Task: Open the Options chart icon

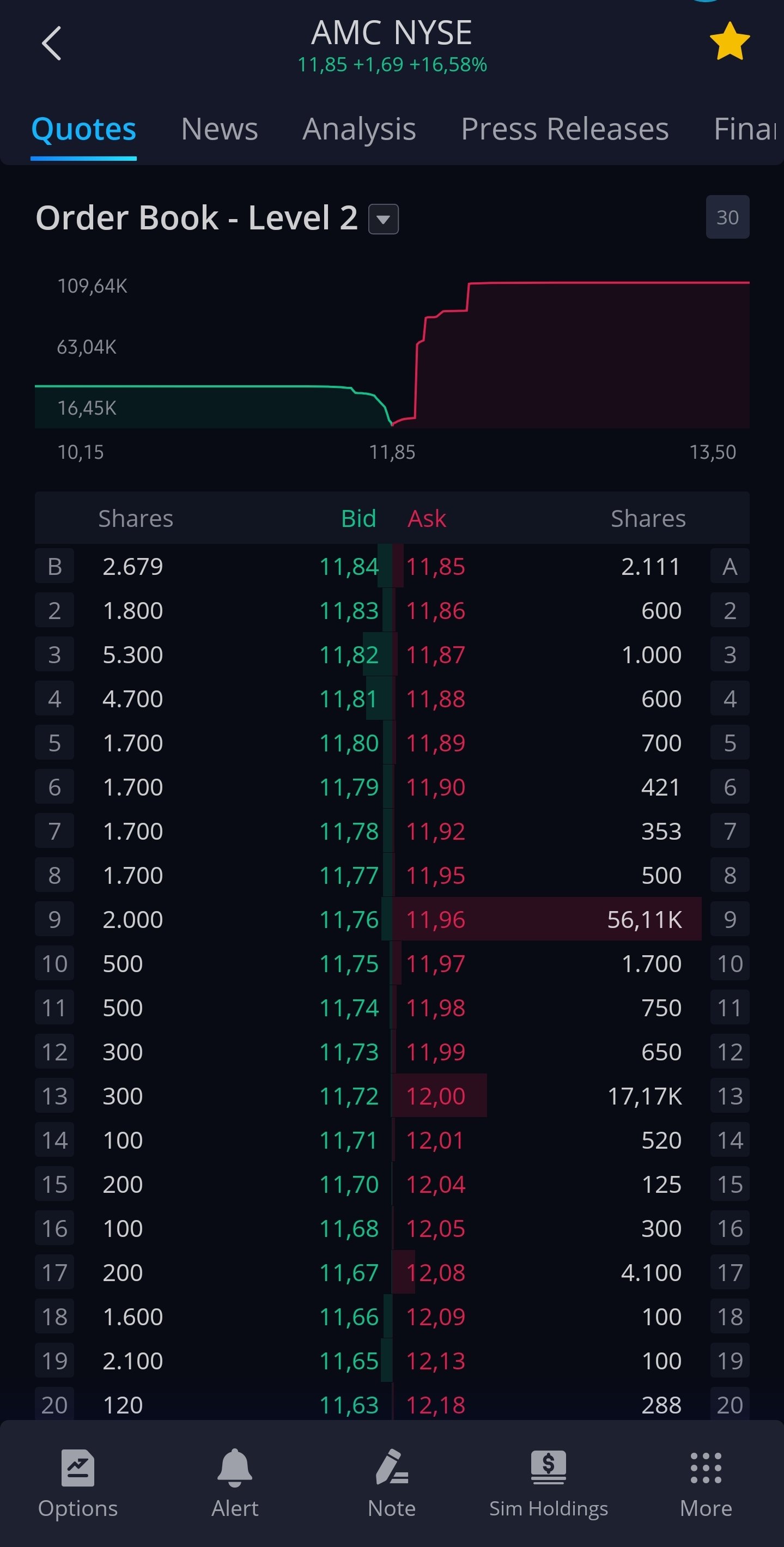Action: click(78, 1468)
